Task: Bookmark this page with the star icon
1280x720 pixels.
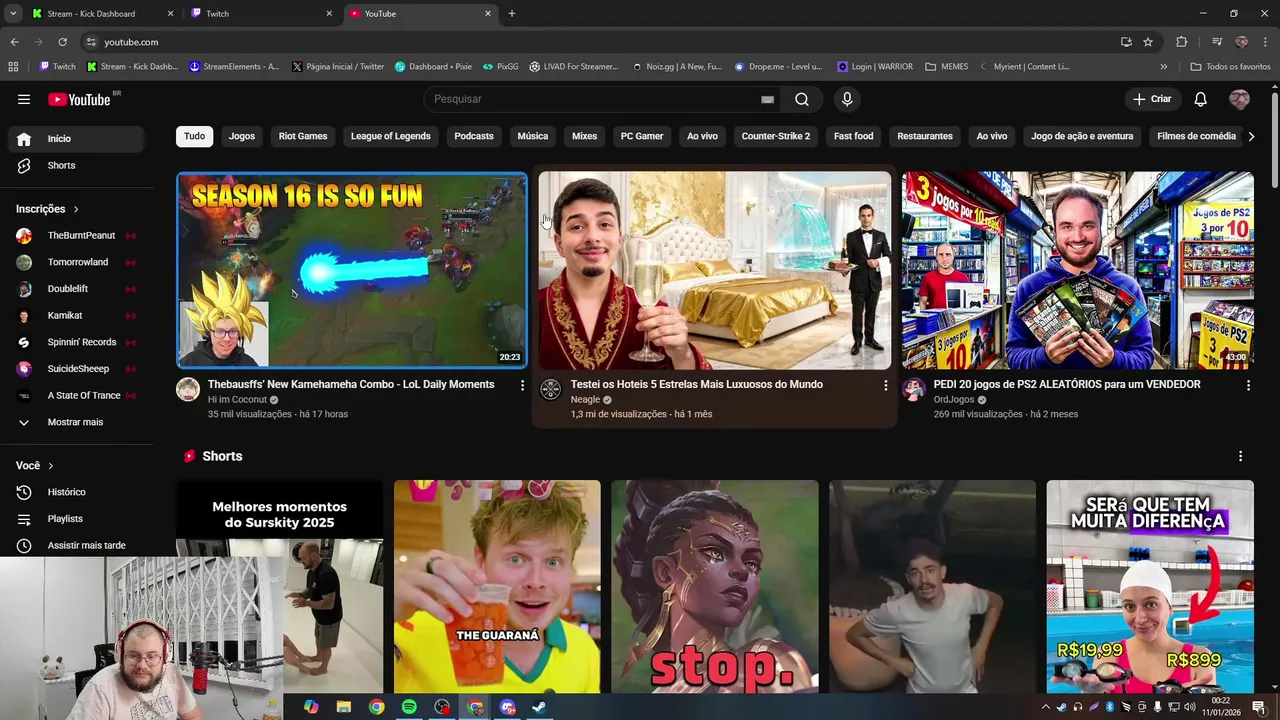Action: [x=1148, y=42]
